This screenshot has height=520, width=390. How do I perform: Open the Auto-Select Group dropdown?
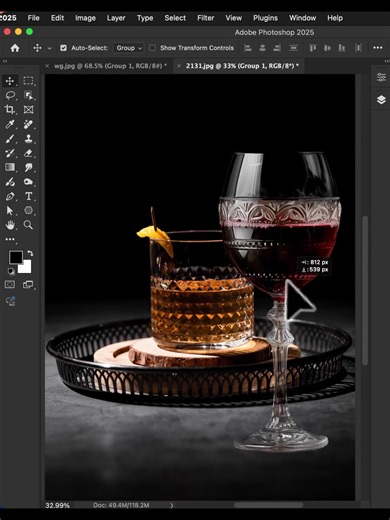129,48
